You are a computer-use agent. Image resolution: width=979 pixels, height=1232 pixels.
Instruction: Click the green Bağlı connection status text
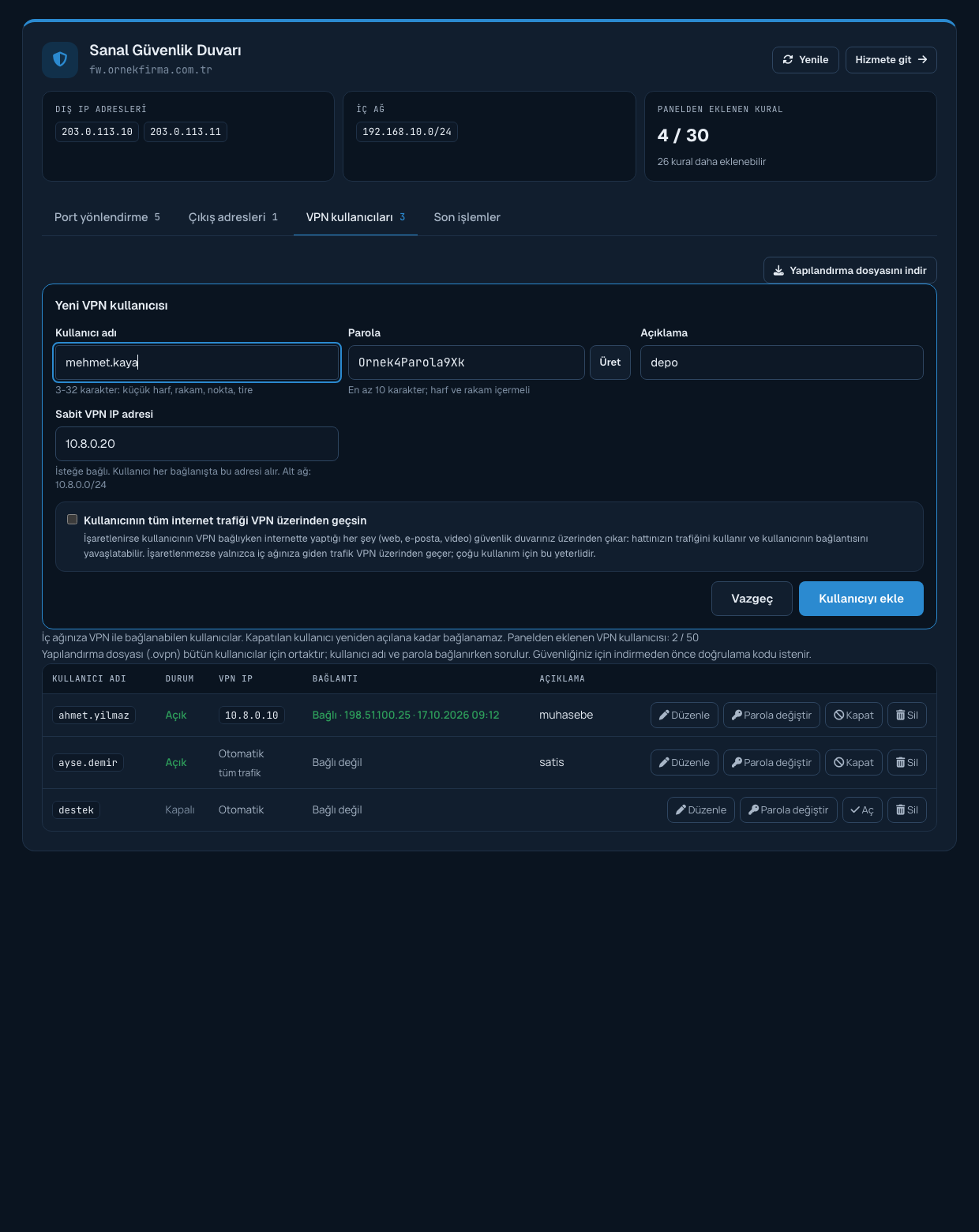(406, 716)
